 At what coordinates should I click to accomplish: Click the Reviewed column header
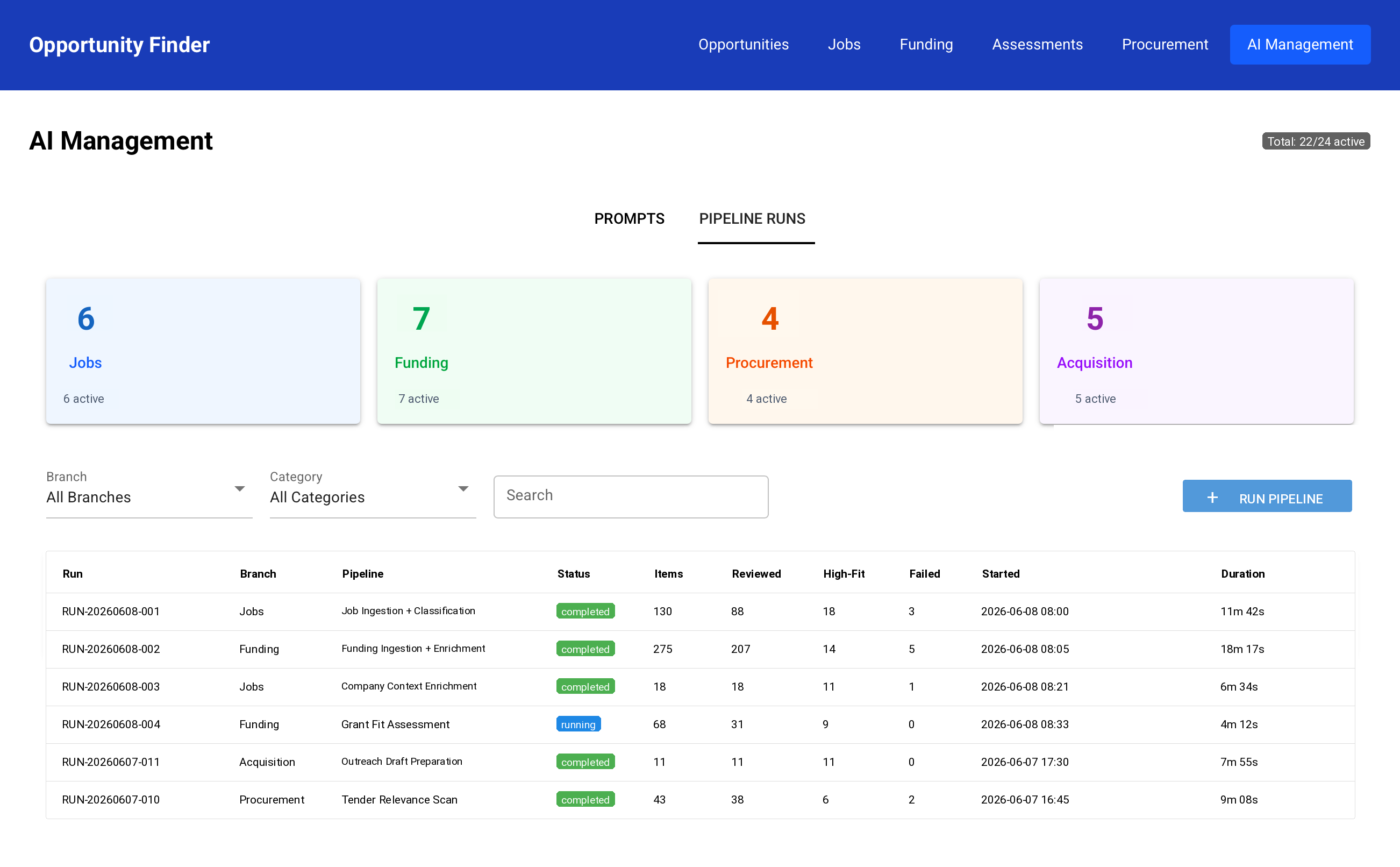pyautogui.click(x=756, y=573)
